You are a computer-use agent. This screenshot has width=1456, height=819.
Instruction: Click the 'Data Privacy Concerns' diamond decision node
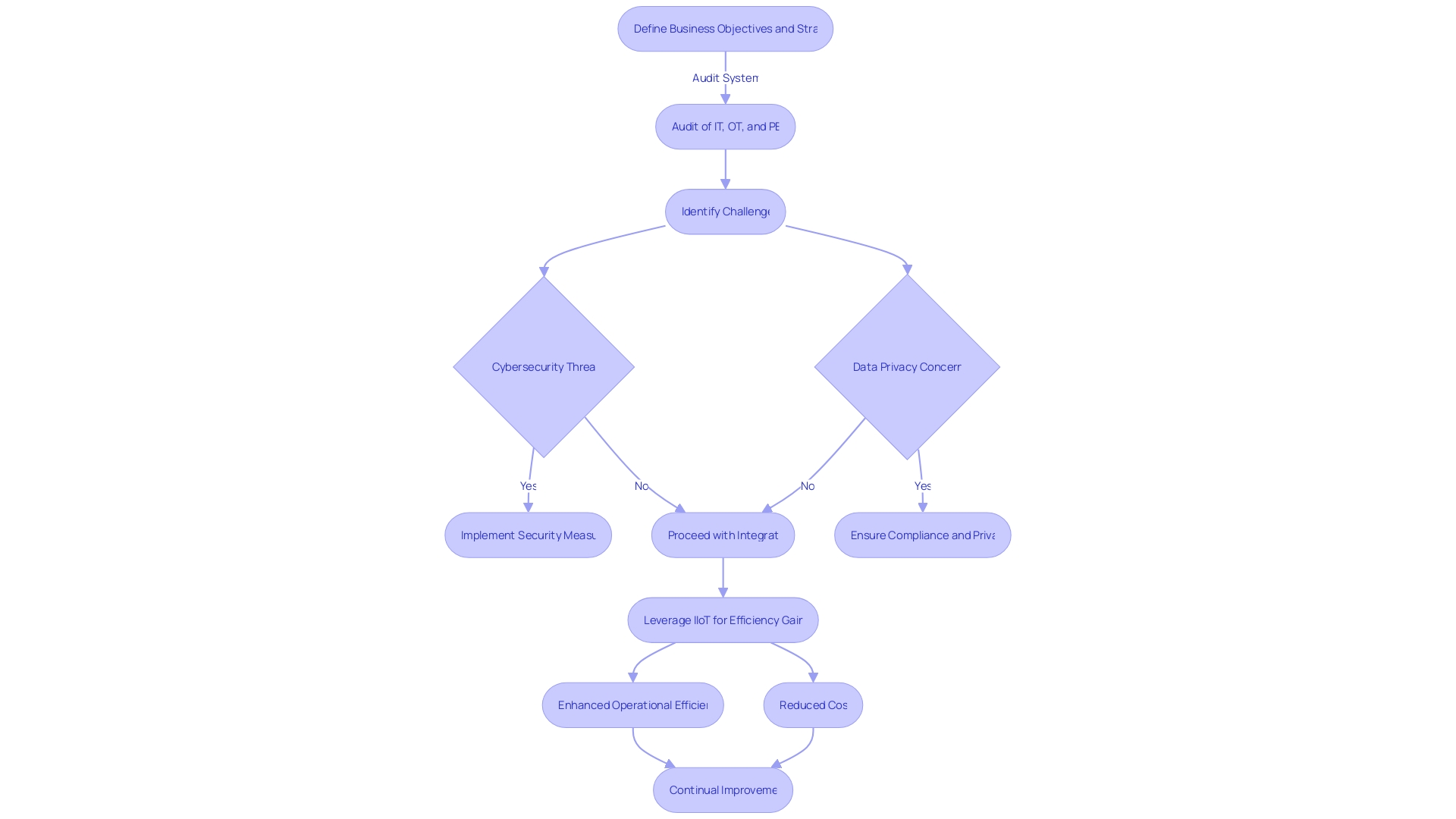[908, 366]
